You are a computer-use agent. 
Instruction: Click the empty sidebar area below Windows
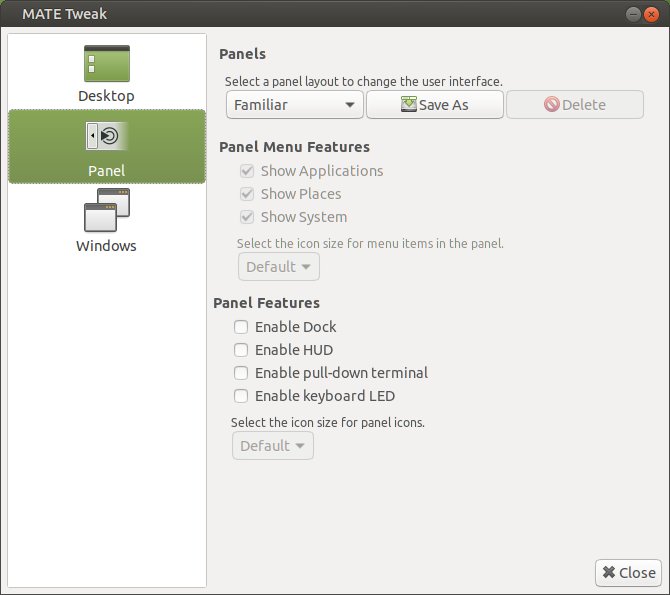click(106, 420)
